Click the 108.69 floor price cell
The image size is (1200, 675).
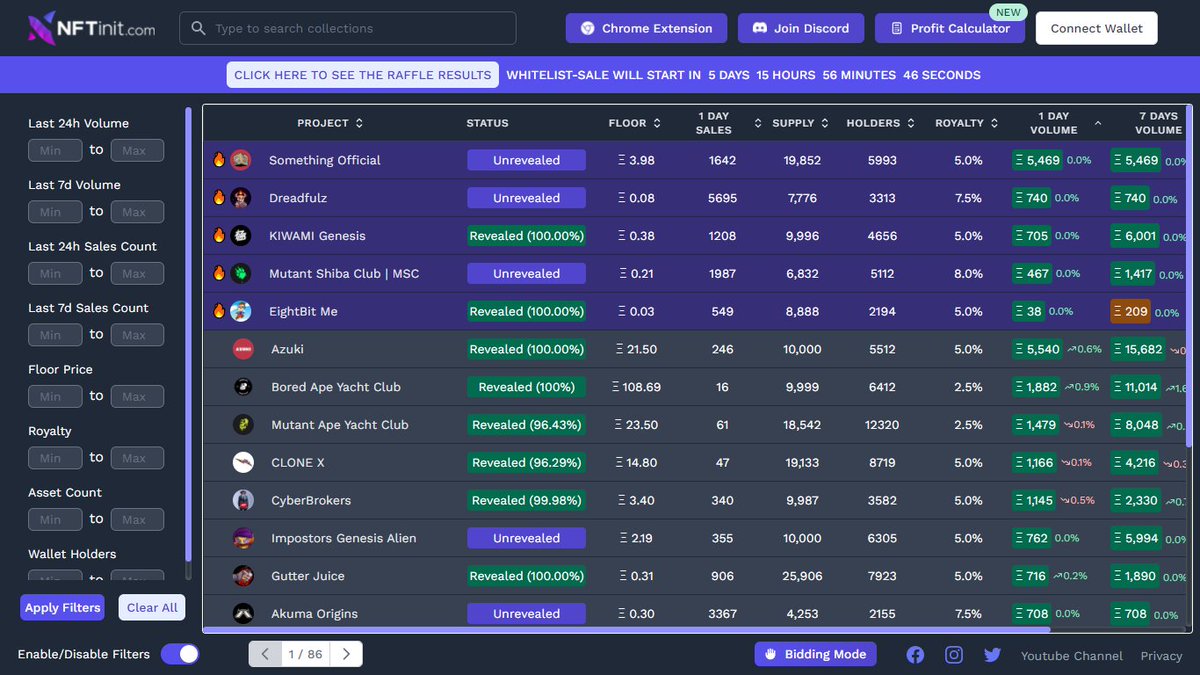pos(636,387)
